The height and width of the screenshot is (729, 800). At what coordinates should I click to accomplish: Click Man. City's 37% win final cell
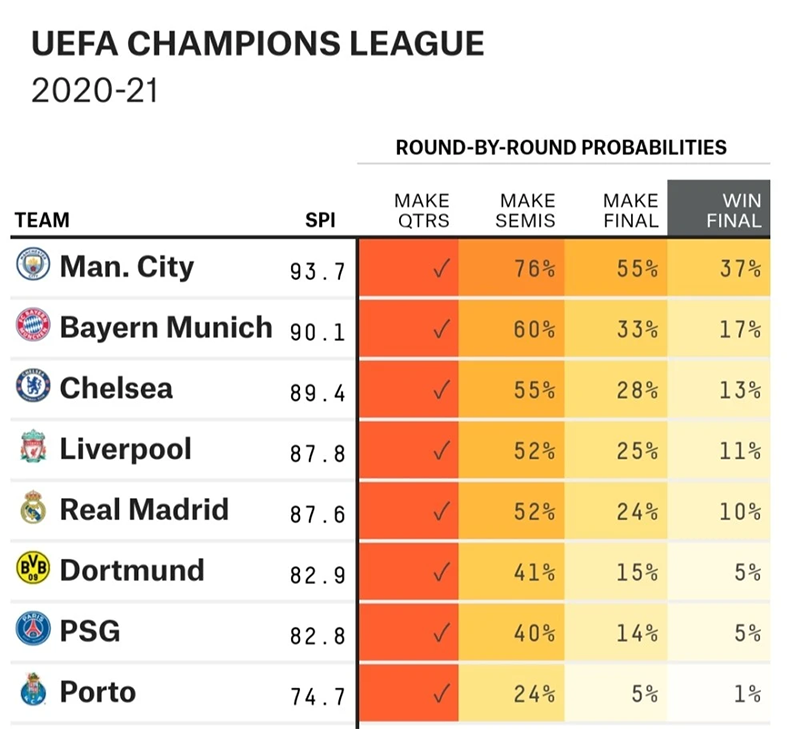coord(719,268)
